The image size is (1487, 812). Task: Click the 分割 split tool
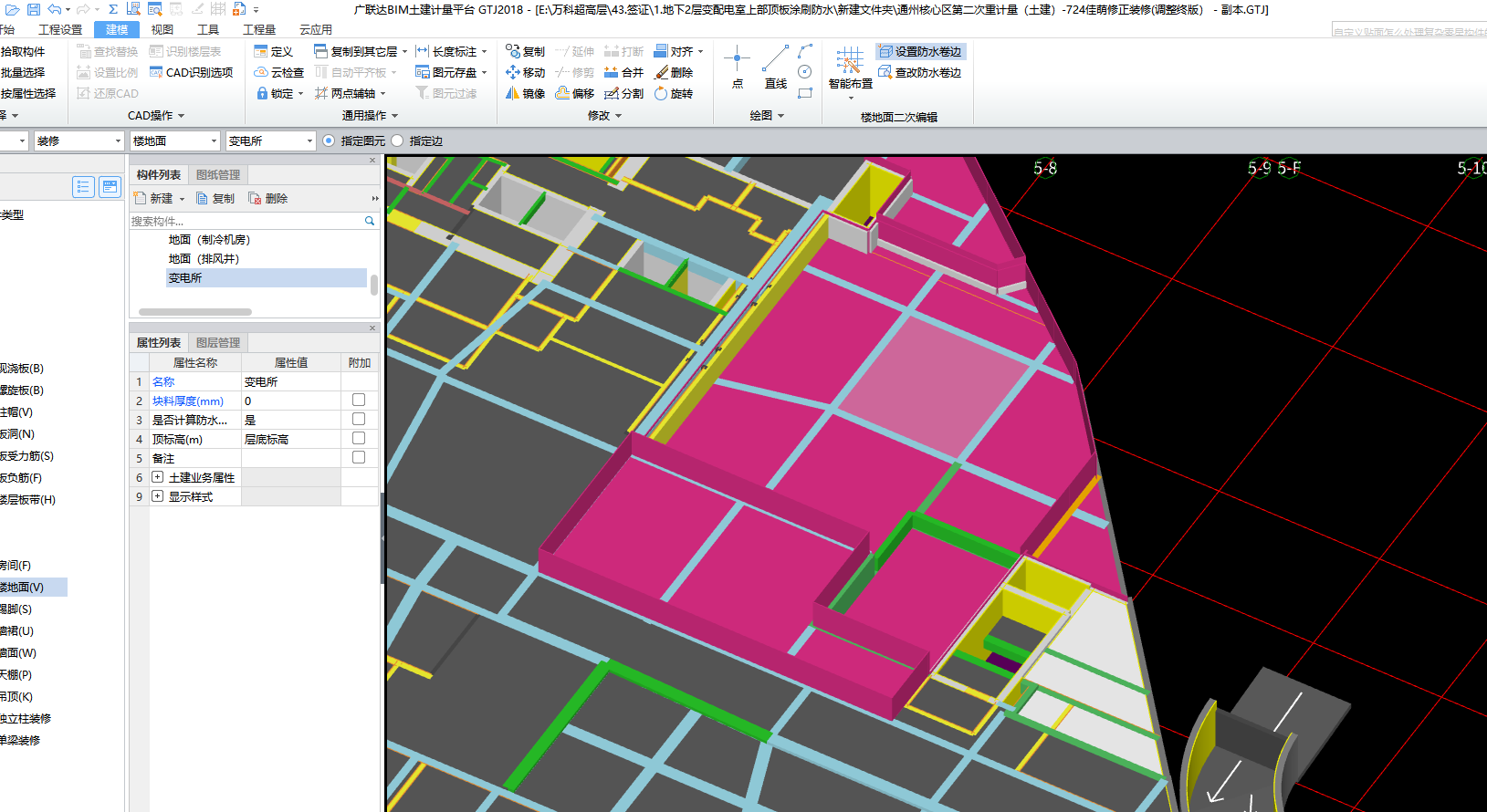624,93
